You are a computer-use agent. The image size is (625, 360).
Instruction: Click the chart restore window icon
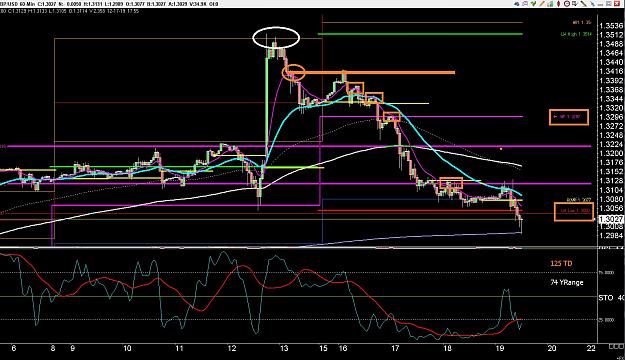608,4
